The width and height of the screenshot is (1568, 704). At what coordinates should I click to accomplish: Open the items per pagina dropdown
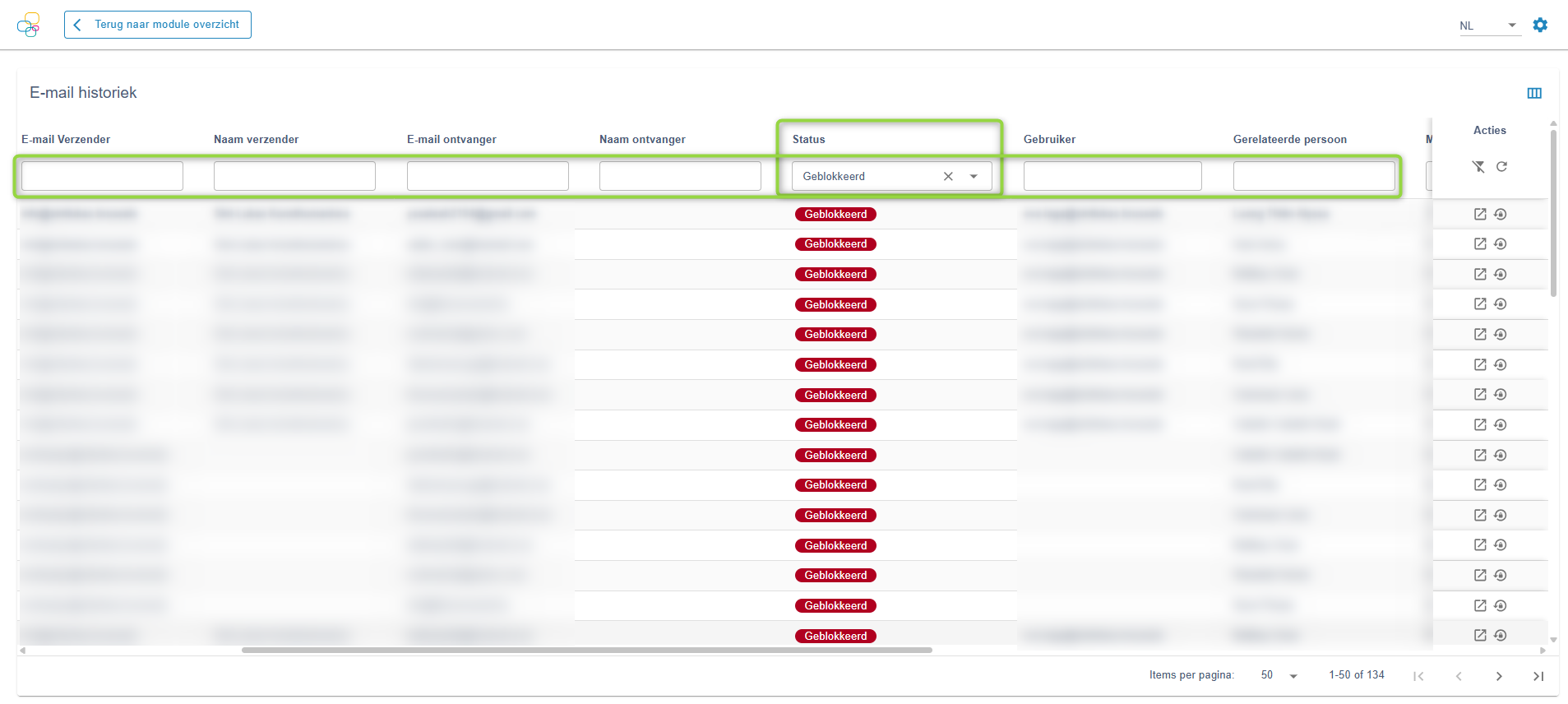pyautogui.click(x=1279, y=675)
